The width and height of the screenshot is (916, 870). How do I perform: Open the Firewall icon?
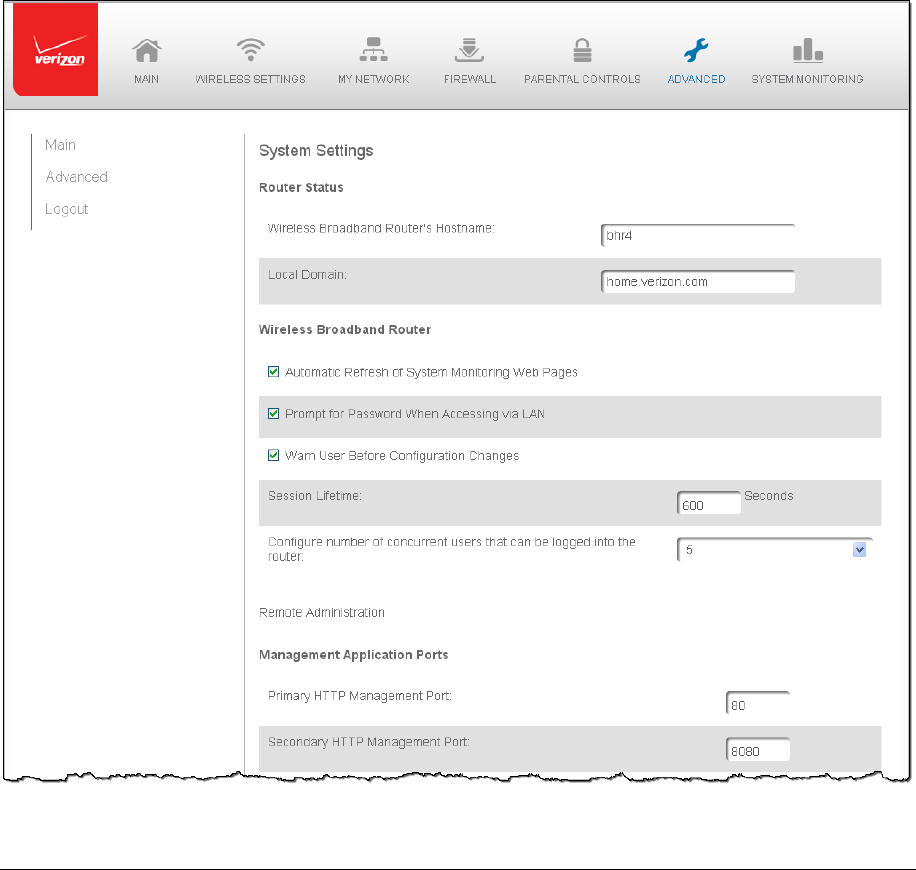point(469,50)
